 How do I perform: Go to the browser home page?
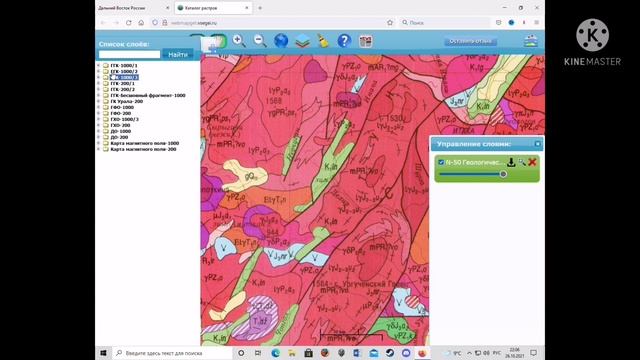pyautogui.click(x=141, y=23)
